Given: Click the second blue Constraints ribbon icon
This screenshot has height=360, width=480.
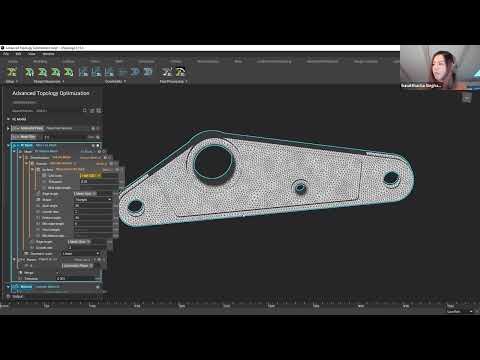Looking at the screenshot, I should 97,72.
